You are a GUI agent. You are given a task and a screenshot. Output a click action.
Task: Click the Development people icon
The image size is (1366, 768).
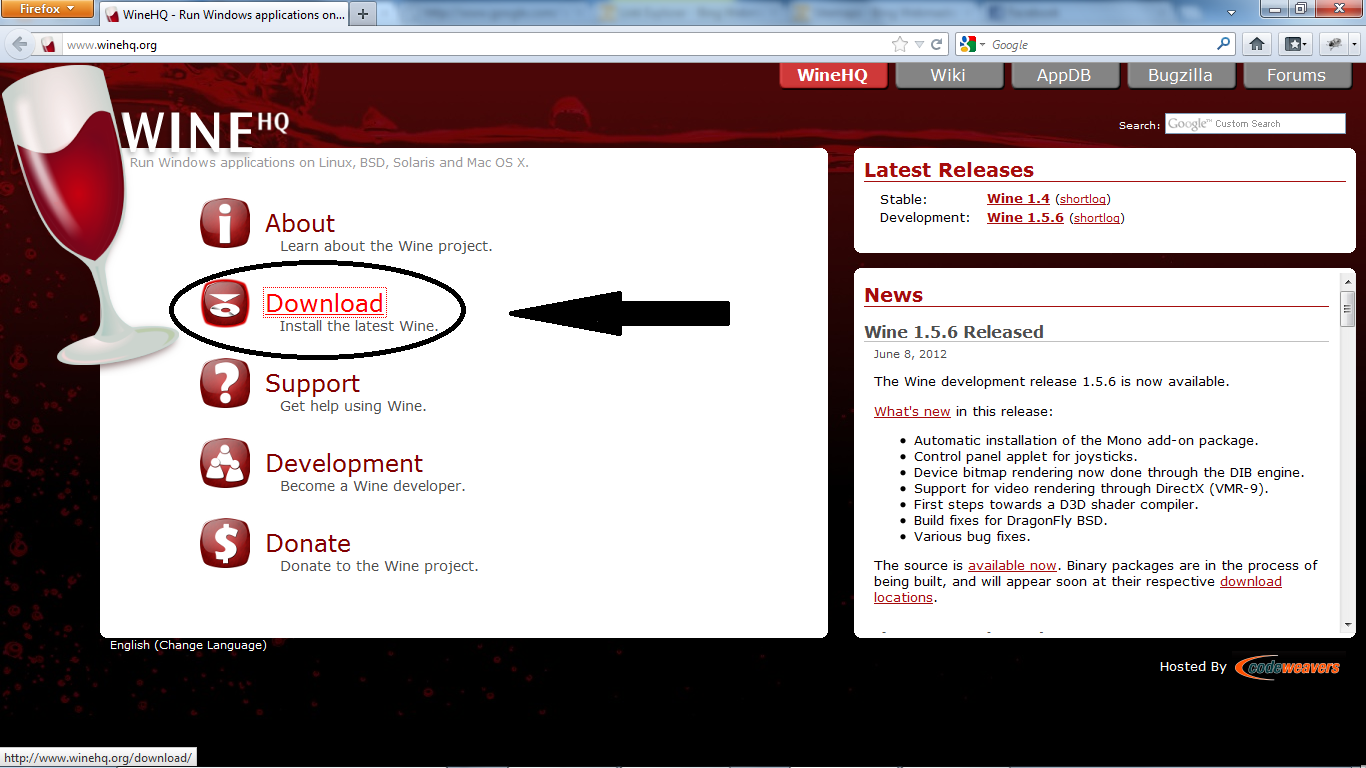225,463
